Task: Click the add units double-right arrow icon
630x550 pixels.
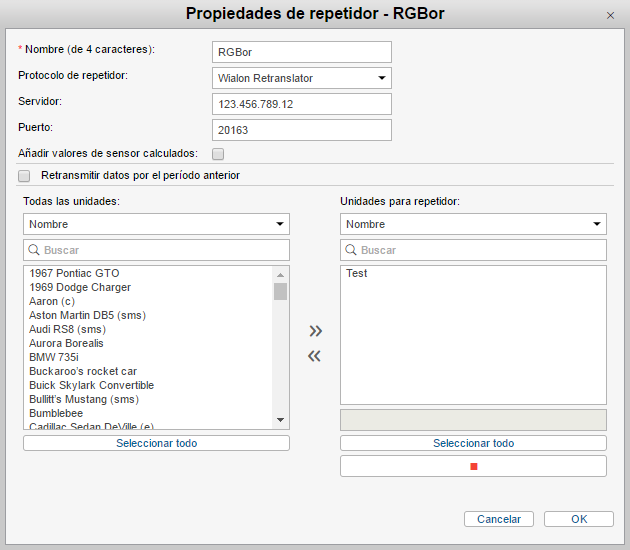Action: [315, 331]
